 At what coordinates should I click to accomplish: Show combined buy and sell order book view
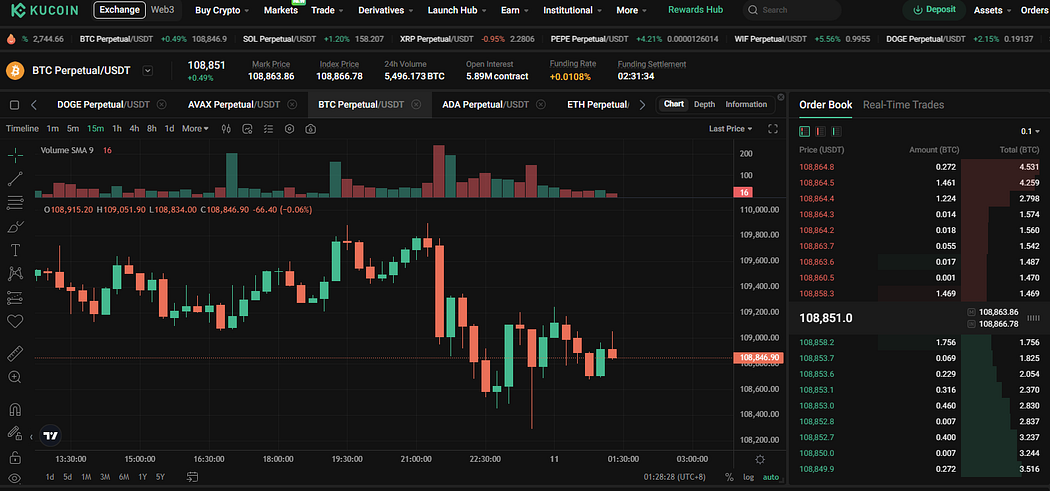point(805,131)
